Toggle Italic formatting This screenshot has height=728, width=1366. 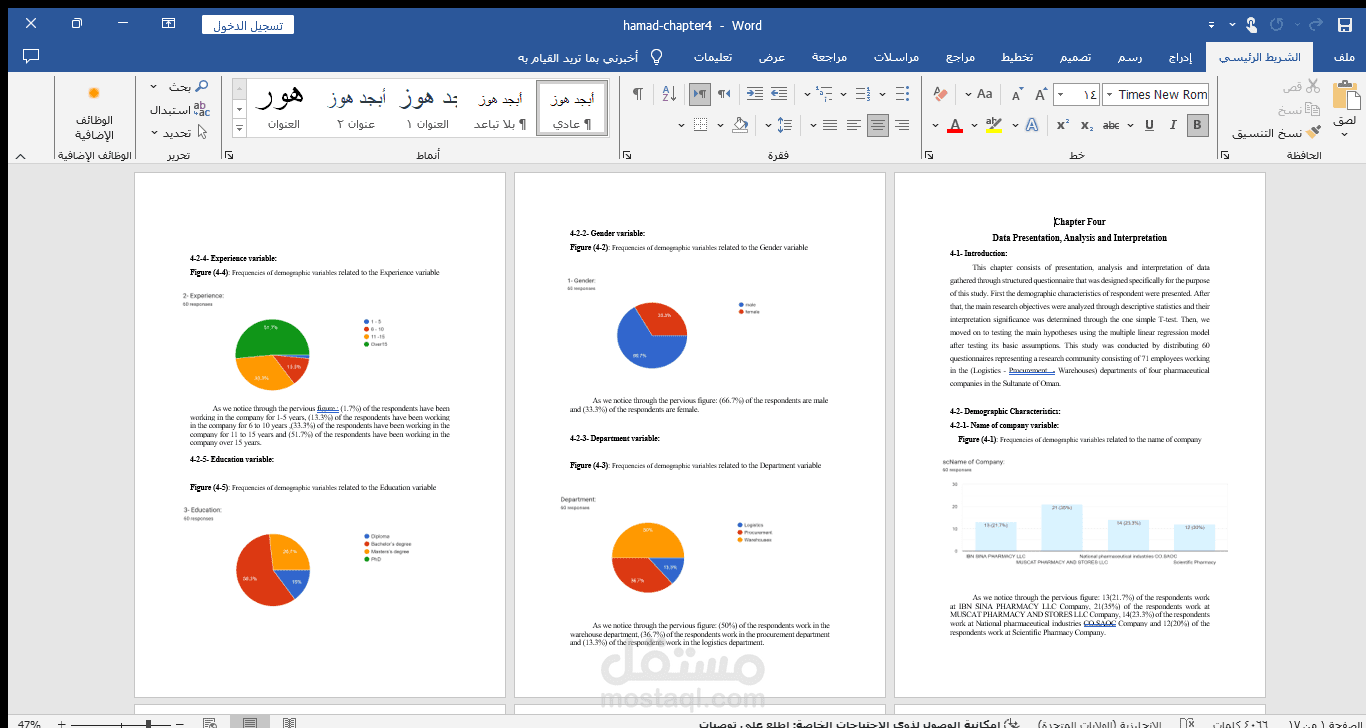point(1173,125)
